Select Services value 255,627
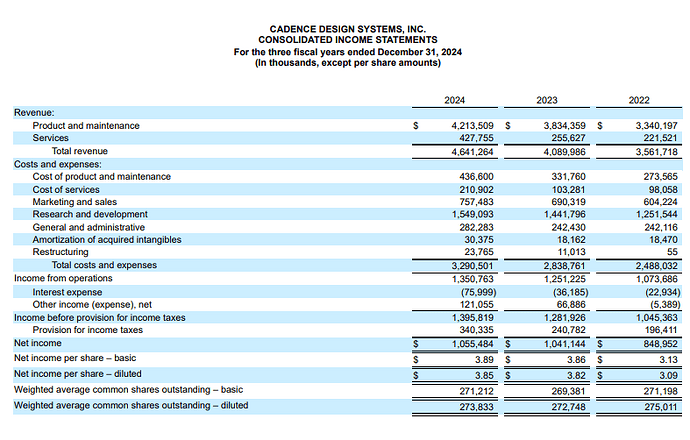The height and width of the screenshot is (440, 690). [x=569, y=138]
